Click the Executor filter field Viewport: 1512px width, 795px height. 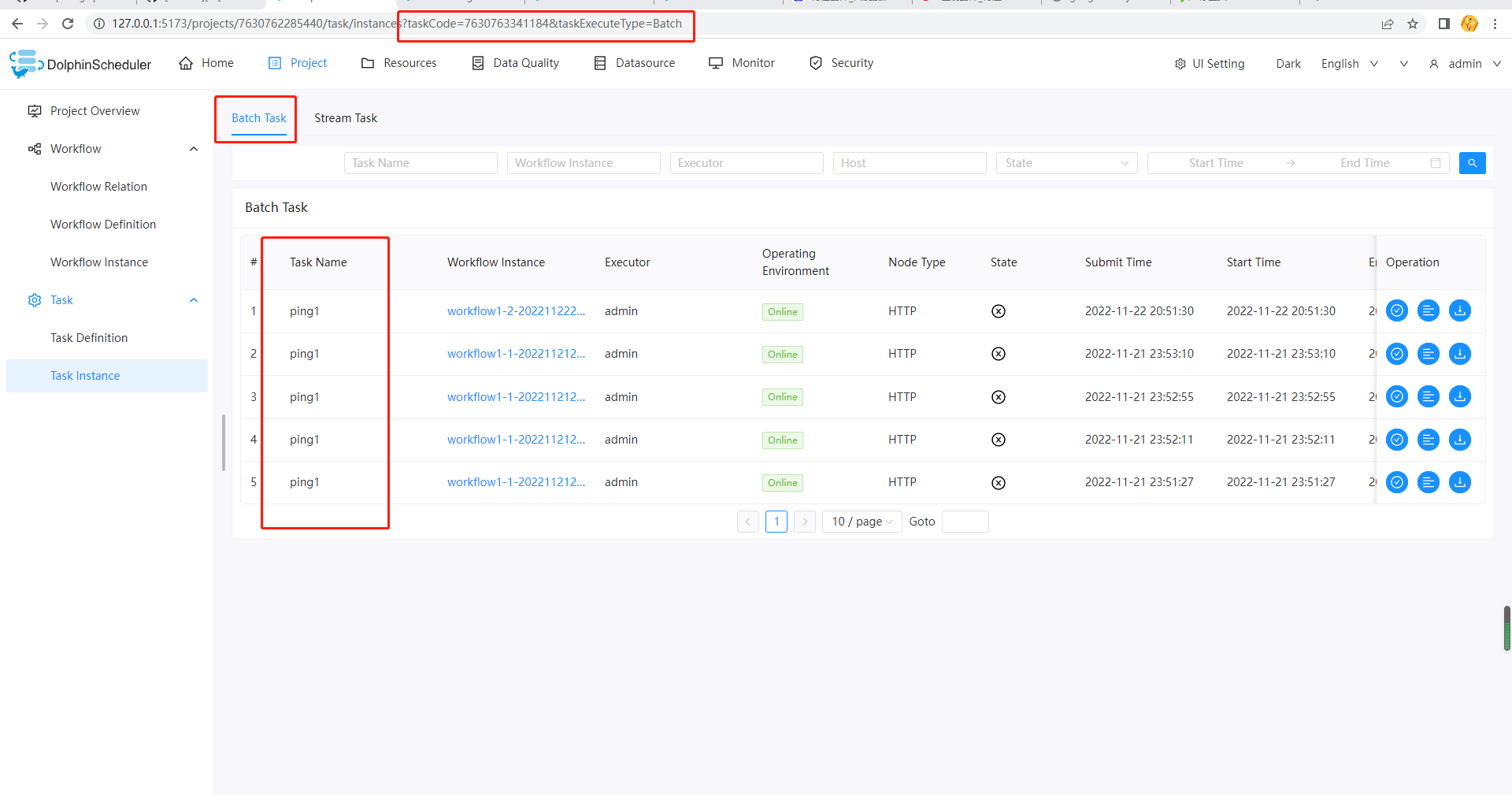coord(747,163)
